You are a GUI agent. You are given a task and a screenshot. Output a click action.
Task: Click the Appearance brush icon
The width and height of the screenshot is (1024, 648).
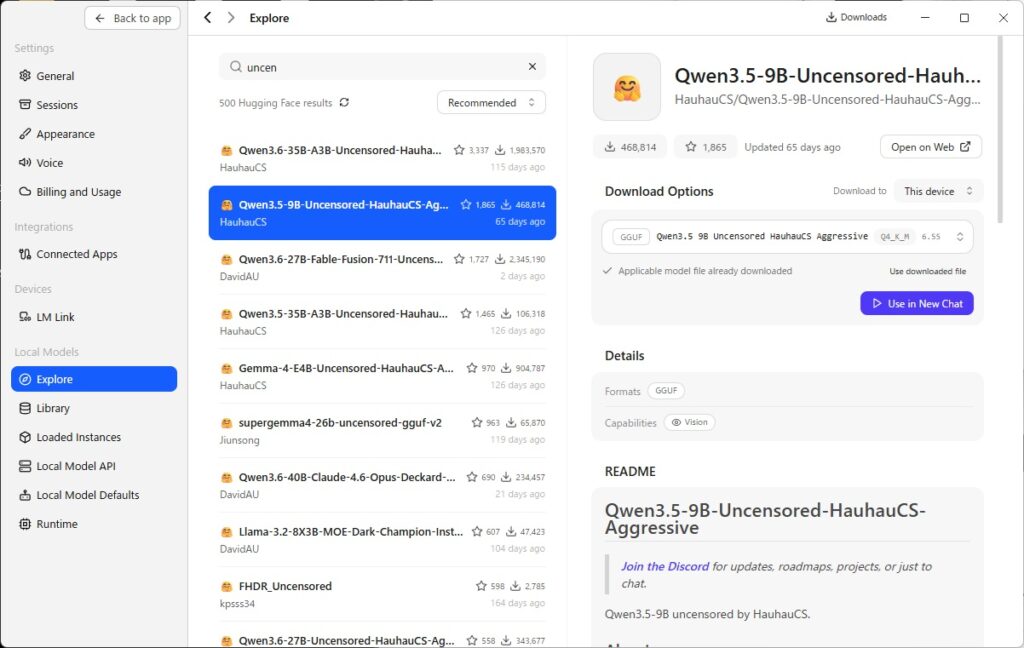(25, 134)
